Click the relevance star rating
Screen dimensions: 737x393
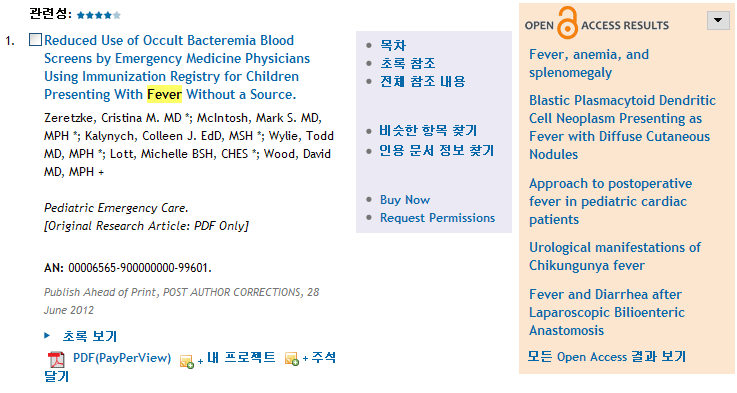[x=99, y=15]
